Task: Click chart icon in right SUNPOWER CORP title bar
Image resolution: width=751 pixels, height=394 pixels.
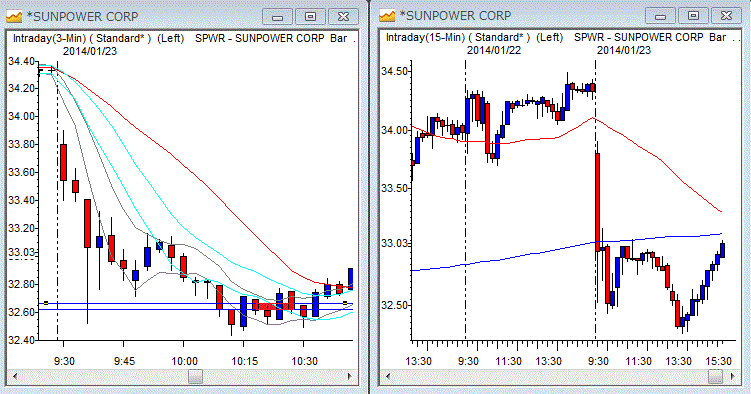Action: 387,16
